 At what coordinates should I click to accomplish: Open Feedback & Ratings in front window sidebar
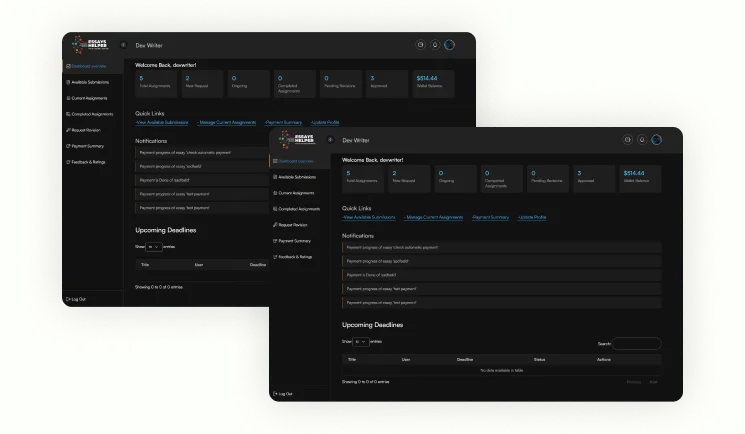click(x=295, y=257)
